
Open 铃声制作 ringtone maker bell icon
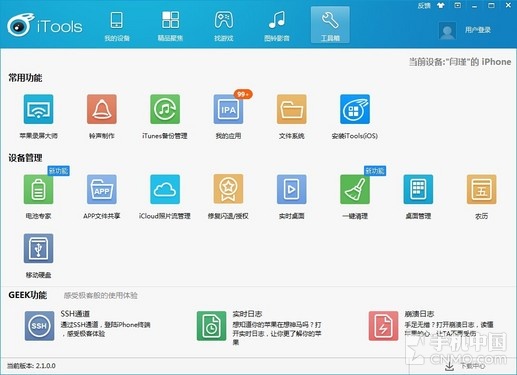(102, 109)
